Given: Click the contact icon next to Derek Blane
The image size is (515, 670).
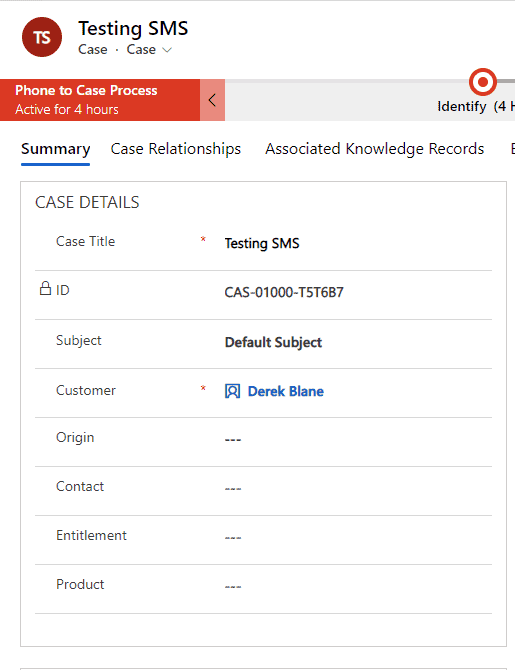Looking at the screenshot, I should pyautogui.click(x=232, y=391).
